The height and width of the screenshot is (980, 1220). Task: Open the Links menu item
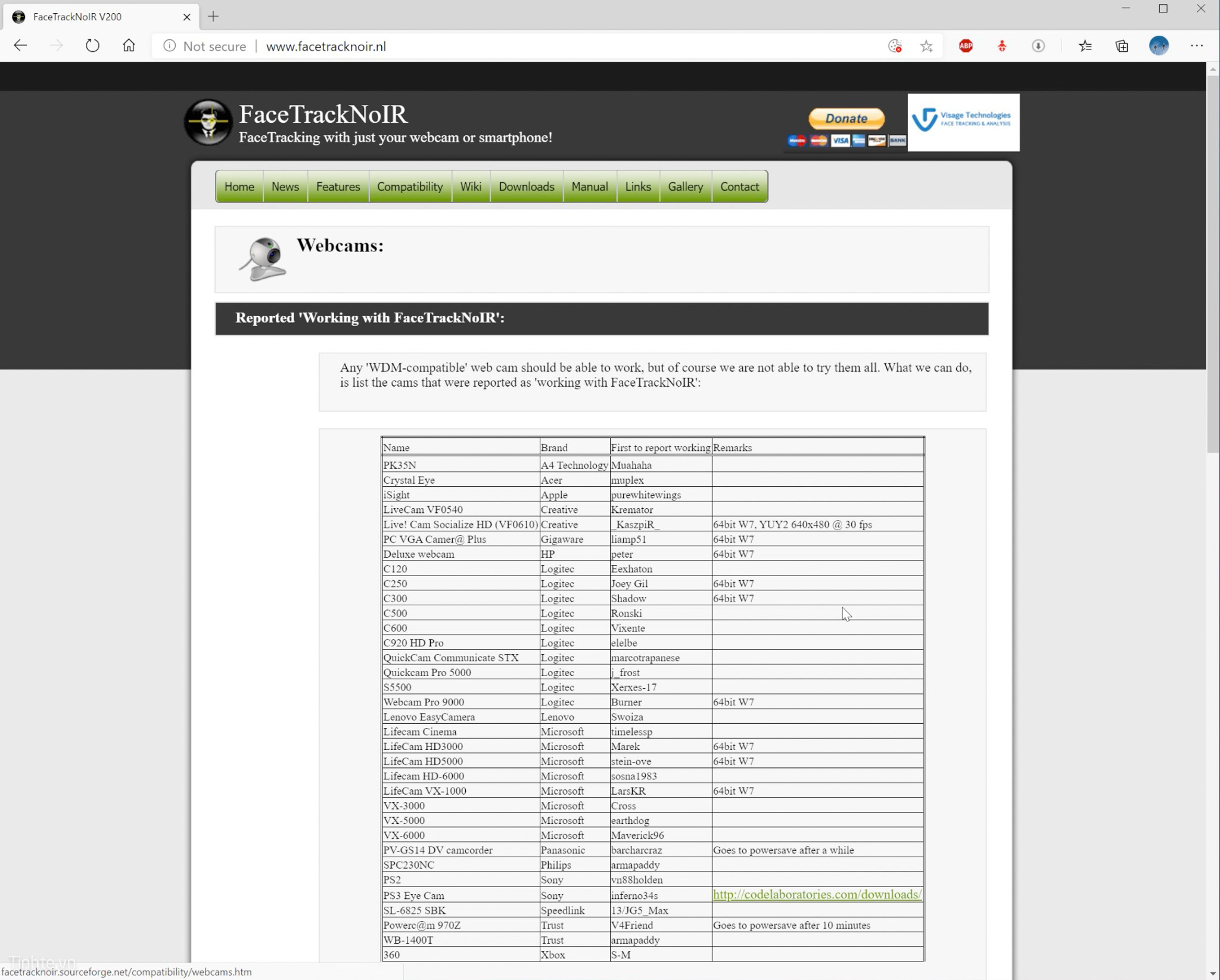pos(638,186)
